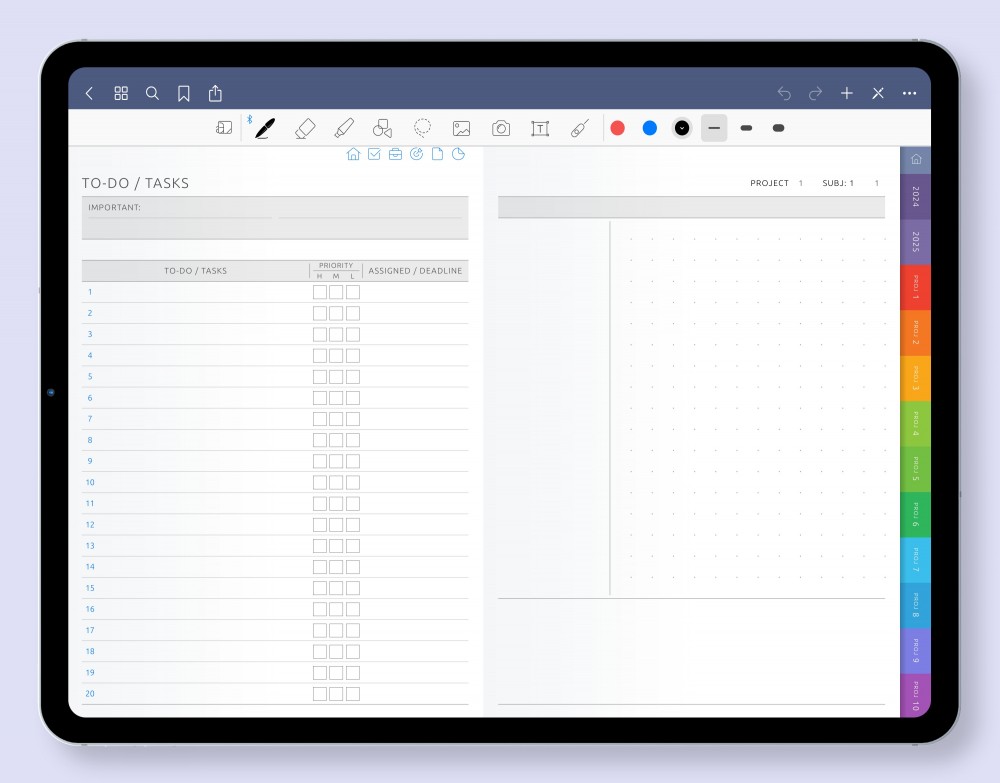1000x783 pixels.
Task: Open the PROJ 1 red tab
Action: [916, 287]
